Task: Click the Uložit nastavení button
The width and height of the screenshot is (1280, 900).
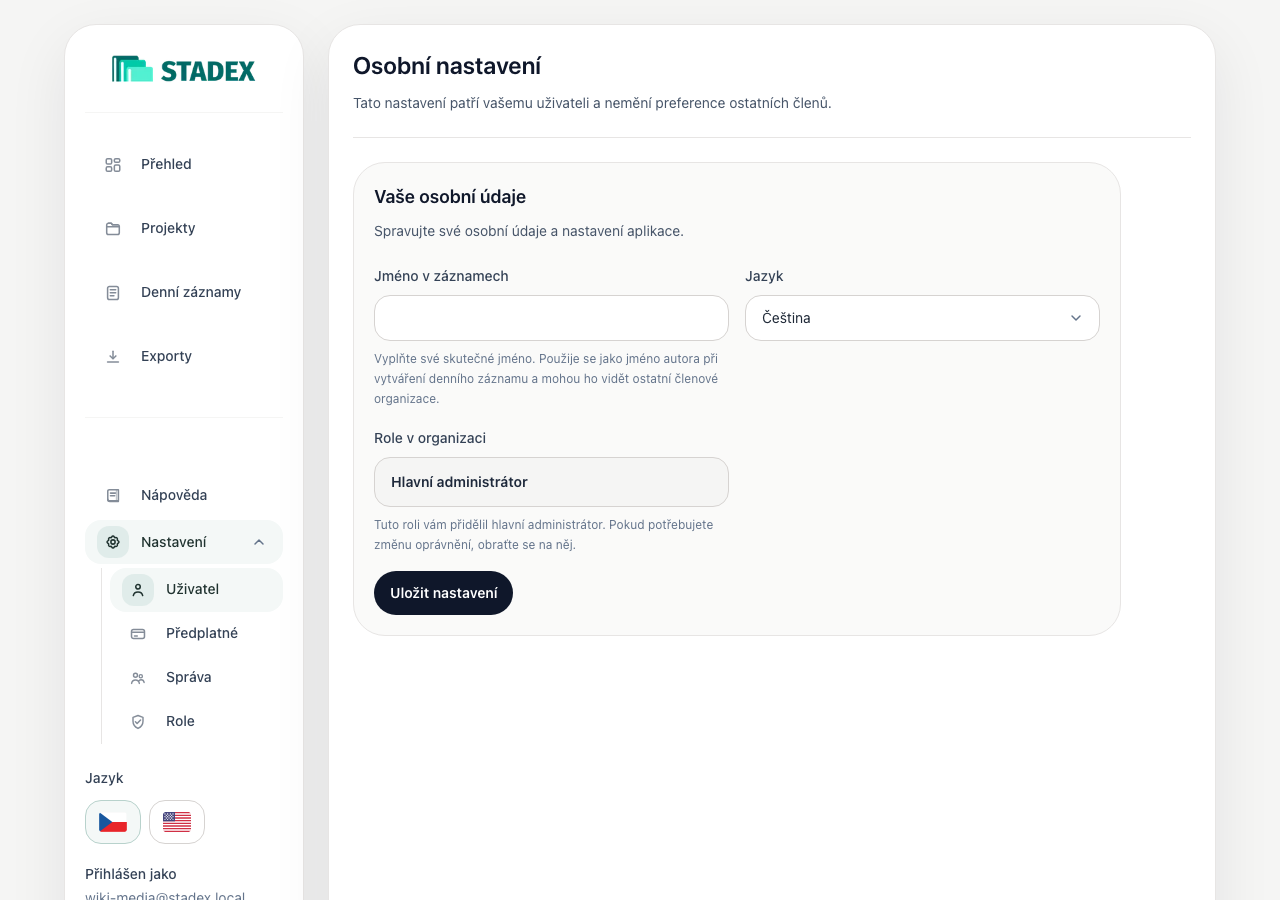Action: tap(443, 593)
